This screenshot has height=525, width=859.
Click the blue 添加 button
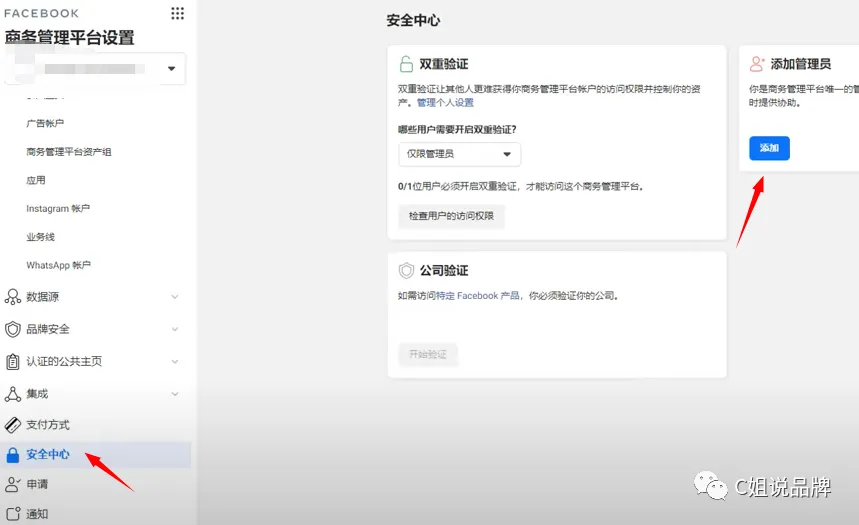point(769,148)
